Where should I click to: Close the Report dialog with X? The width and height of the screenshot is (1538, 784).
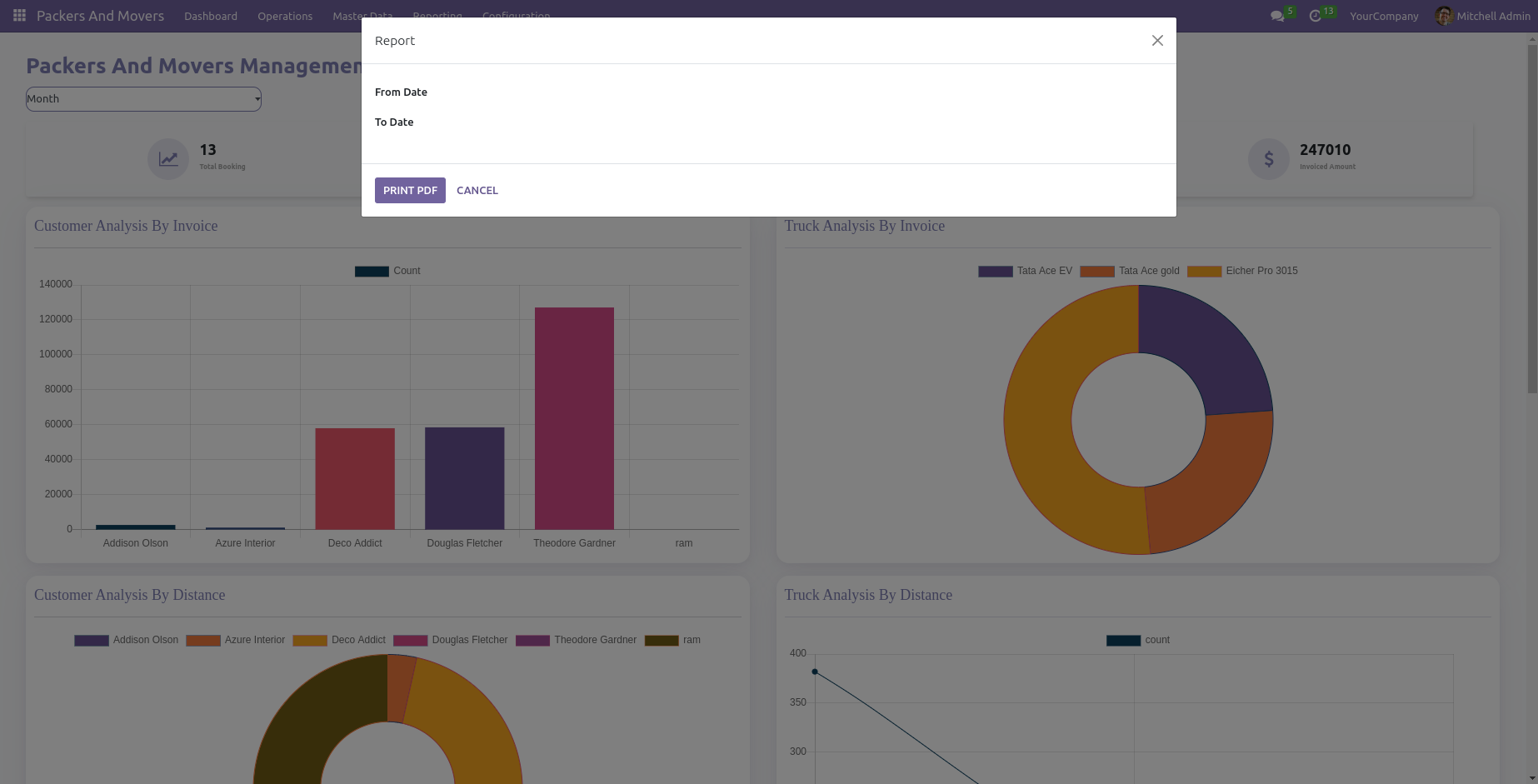pyautogui.click(x=1157, y=40)
